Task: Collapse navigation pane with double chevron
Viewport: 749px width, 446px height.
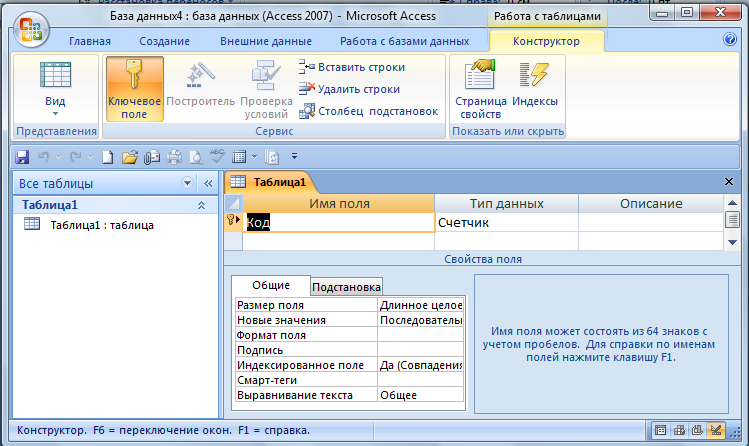Action: click(x=208, y=183)
